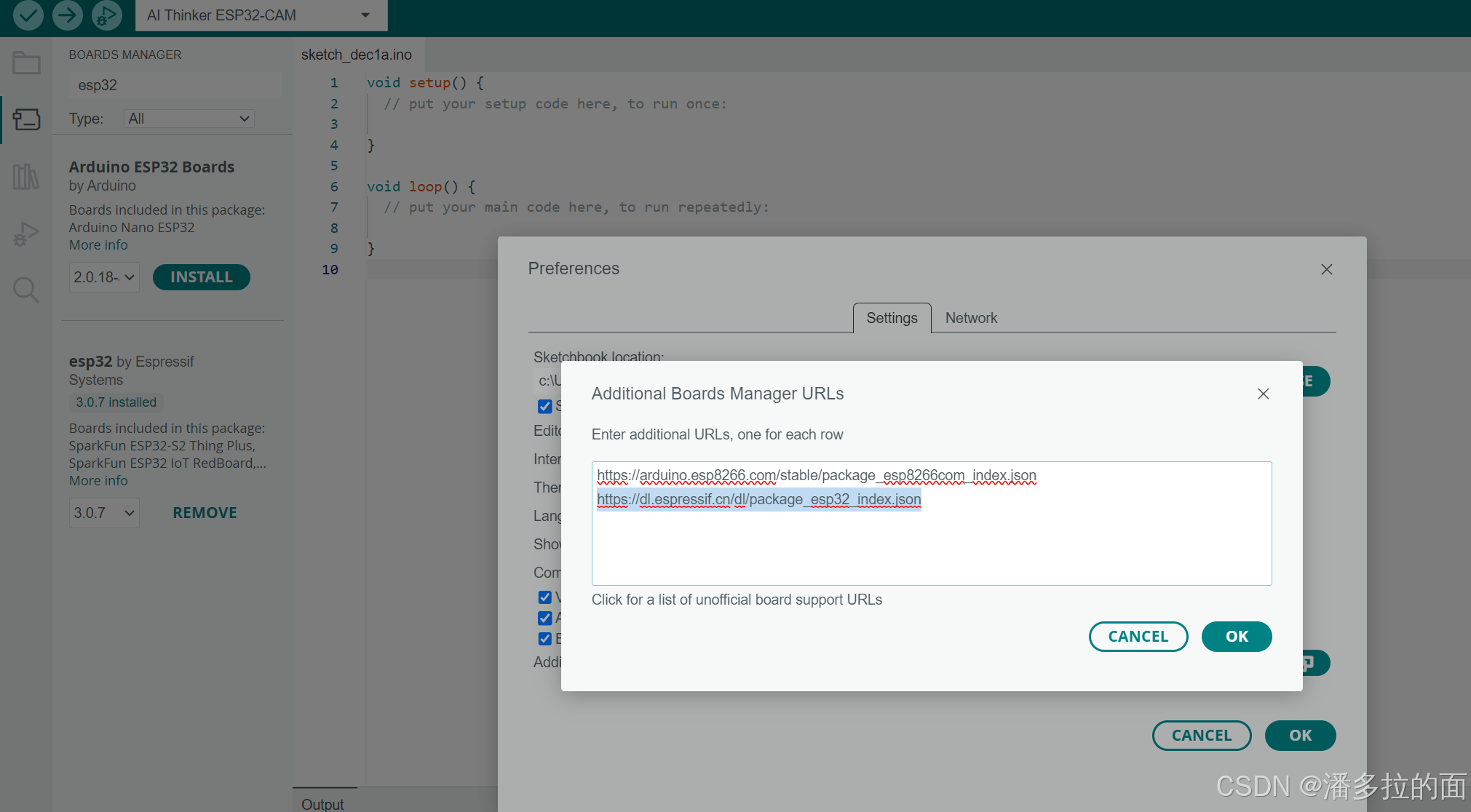Click in the boards search field containing esp32
Screen dimensions: 1471x812
[x=175, y=85]
